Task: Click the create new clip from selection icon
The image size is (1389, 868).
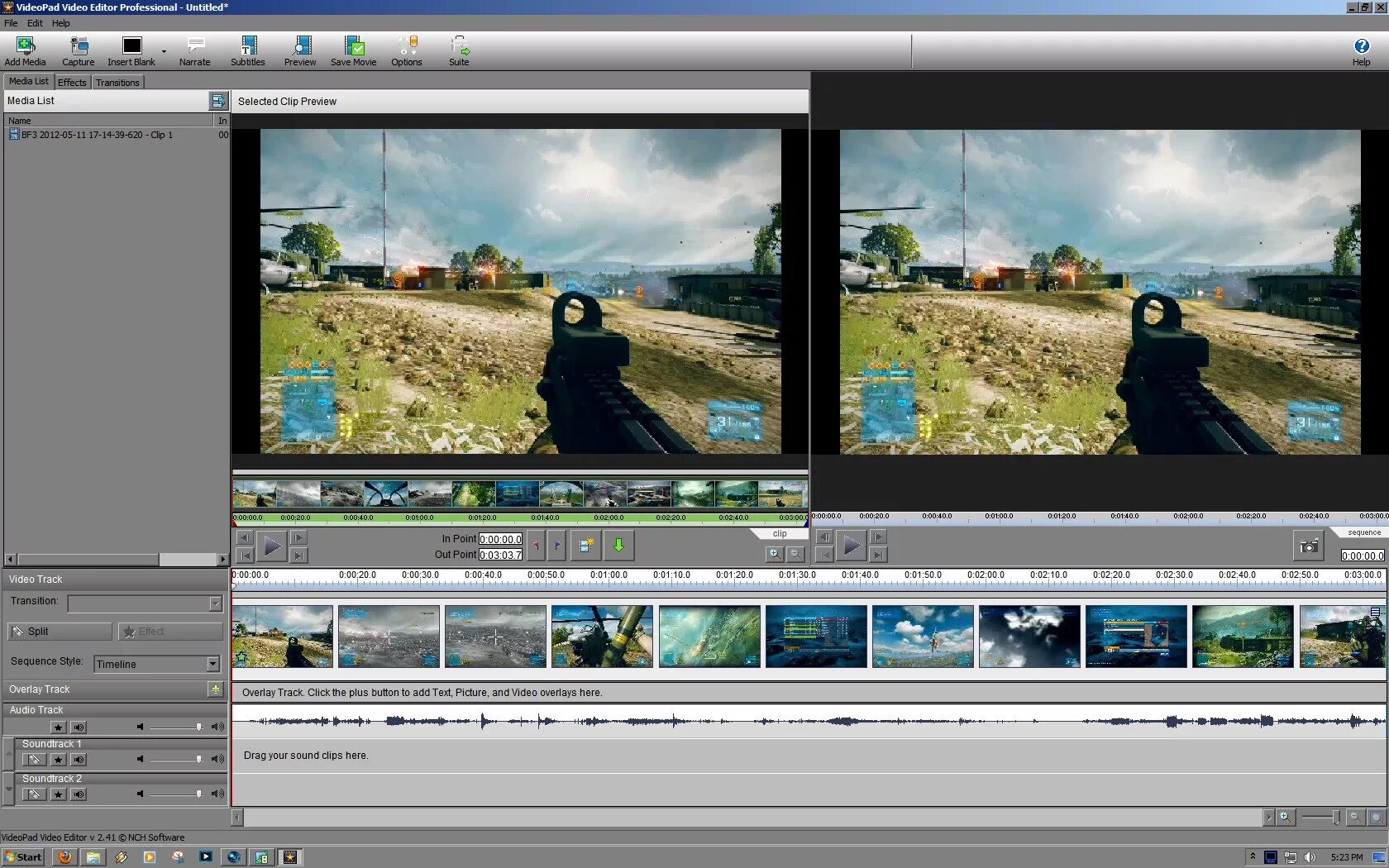Action: coord(586,546)
